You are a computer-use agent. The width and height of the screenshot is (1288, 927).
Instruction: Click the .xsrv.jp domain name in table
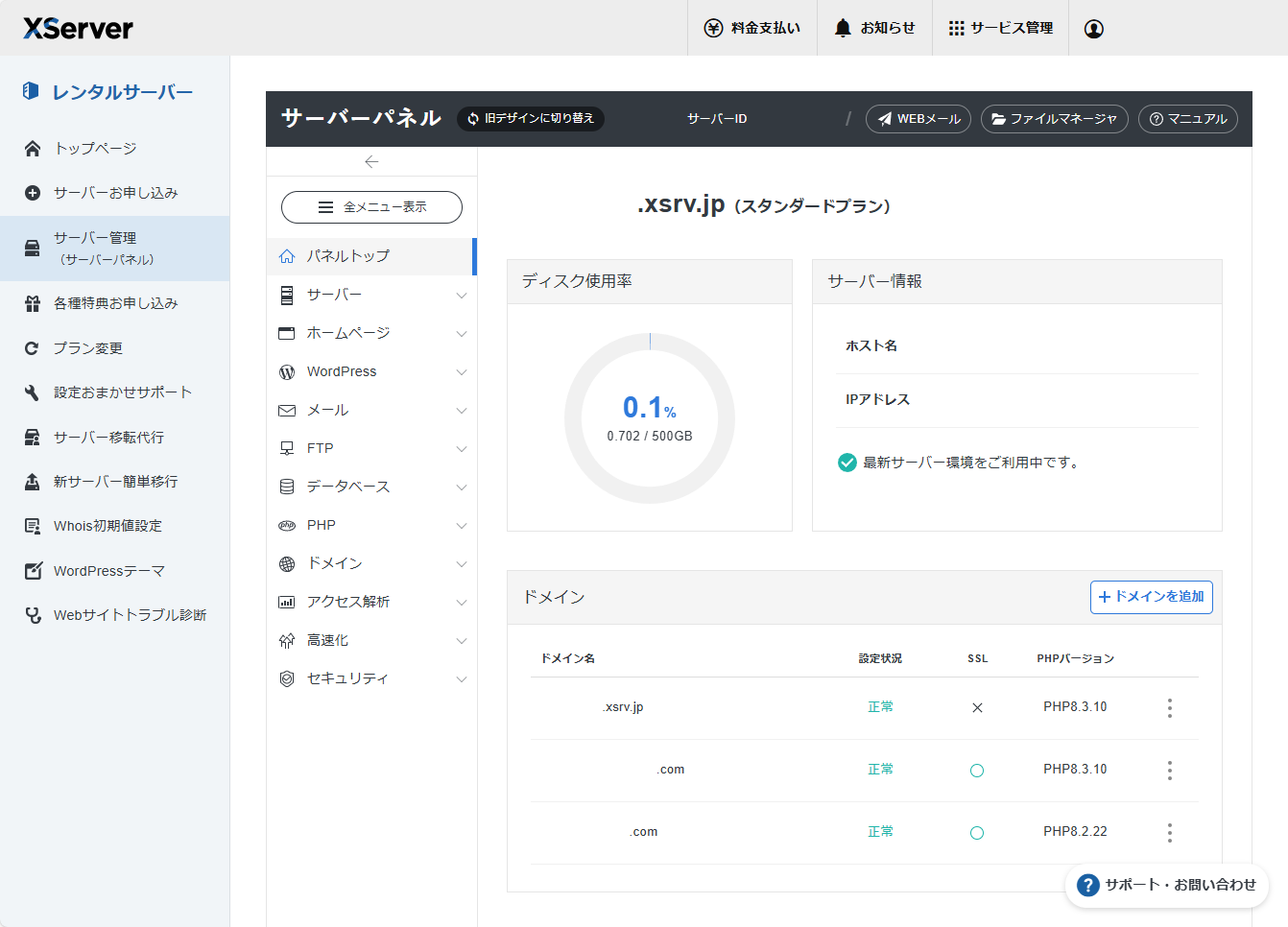click(622, 707)
